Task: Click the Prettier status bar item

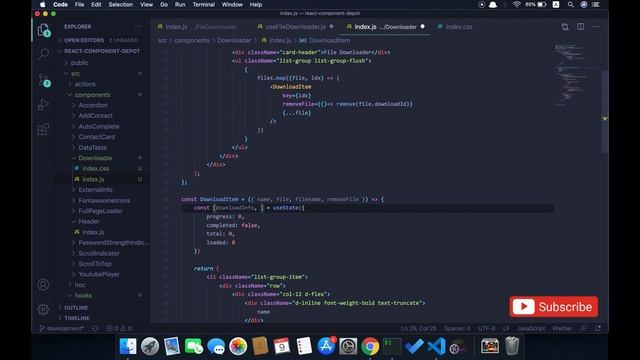Action: tap(562, 328)
